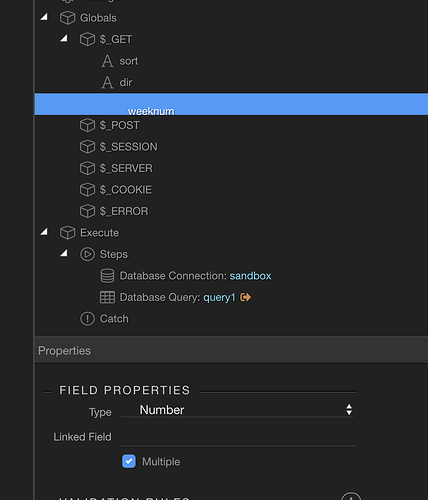Collapse the $_GET tree node

(64, 38)
